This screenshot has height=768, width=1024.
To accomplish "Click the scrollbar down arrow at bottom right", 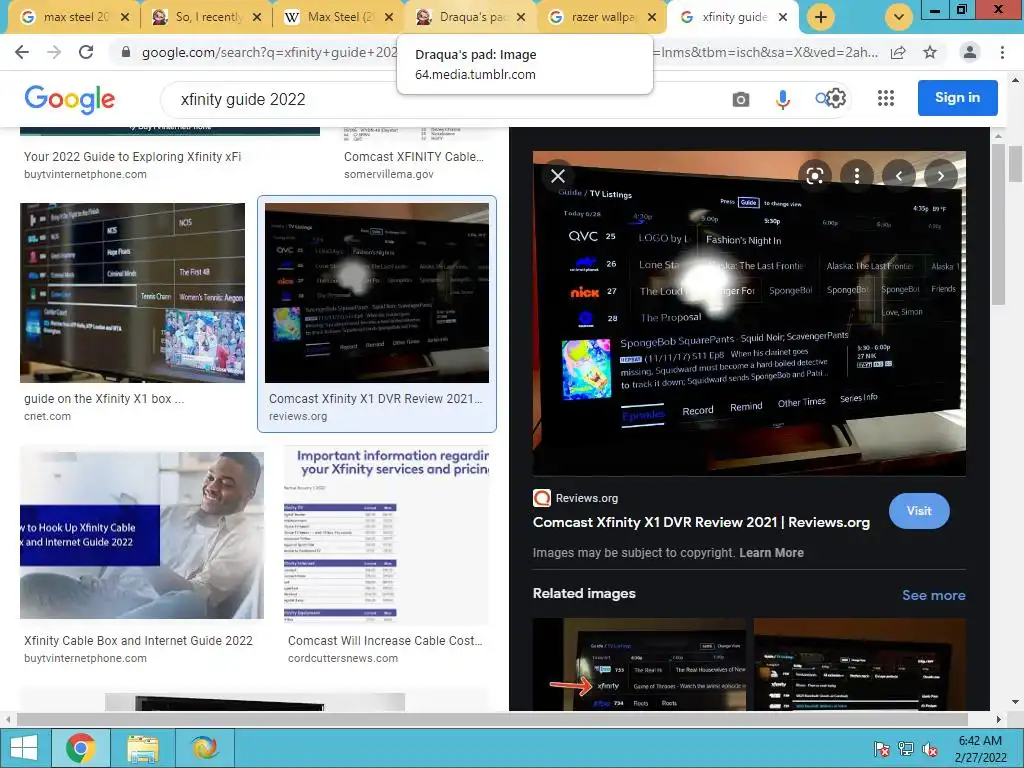I will 1015,703.
